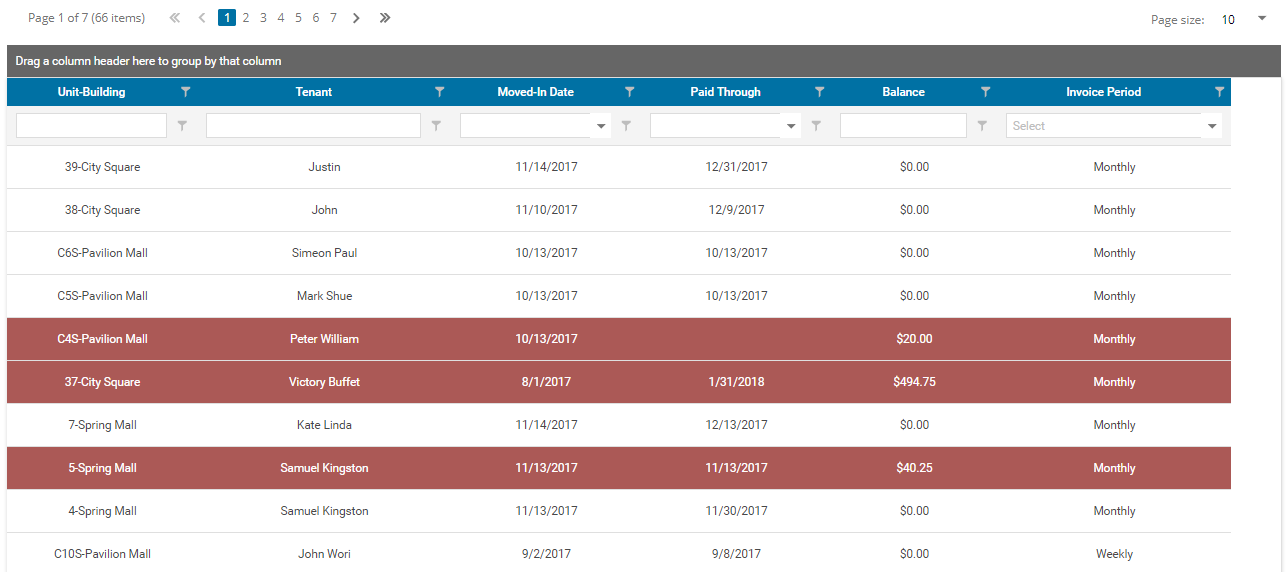The image size is (1288, 572).
Task: Select the C10S-Pavilion Mall cell
Action: 102,554
